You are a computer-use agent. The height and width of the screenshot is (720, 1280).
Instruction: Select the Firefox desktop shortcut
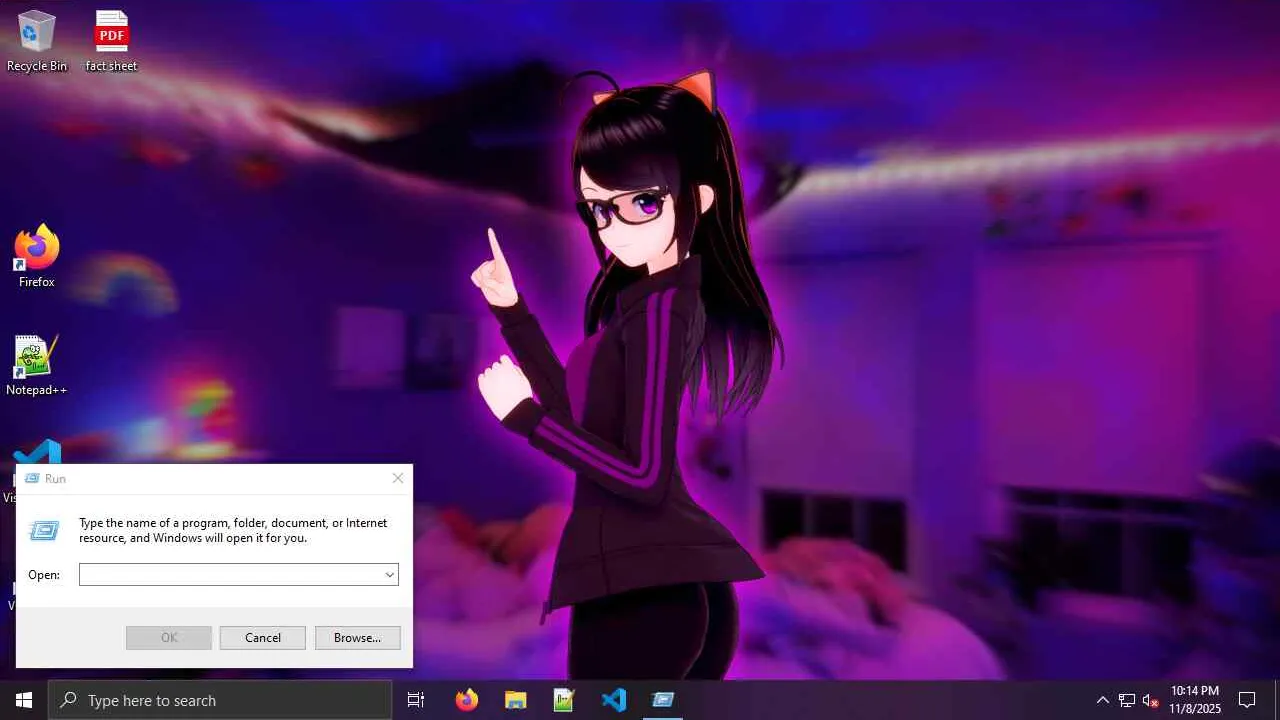click(37, 256)
